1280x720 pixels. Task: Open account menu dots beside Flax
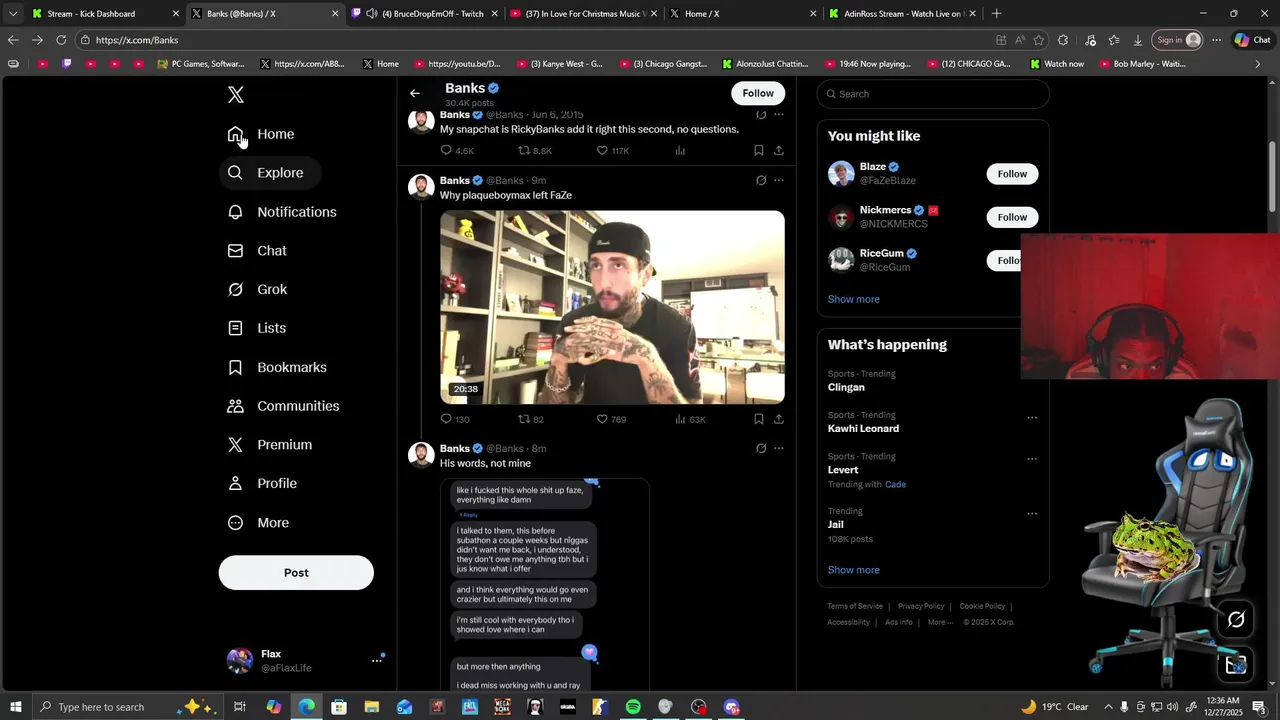click(x=377, y=660)
